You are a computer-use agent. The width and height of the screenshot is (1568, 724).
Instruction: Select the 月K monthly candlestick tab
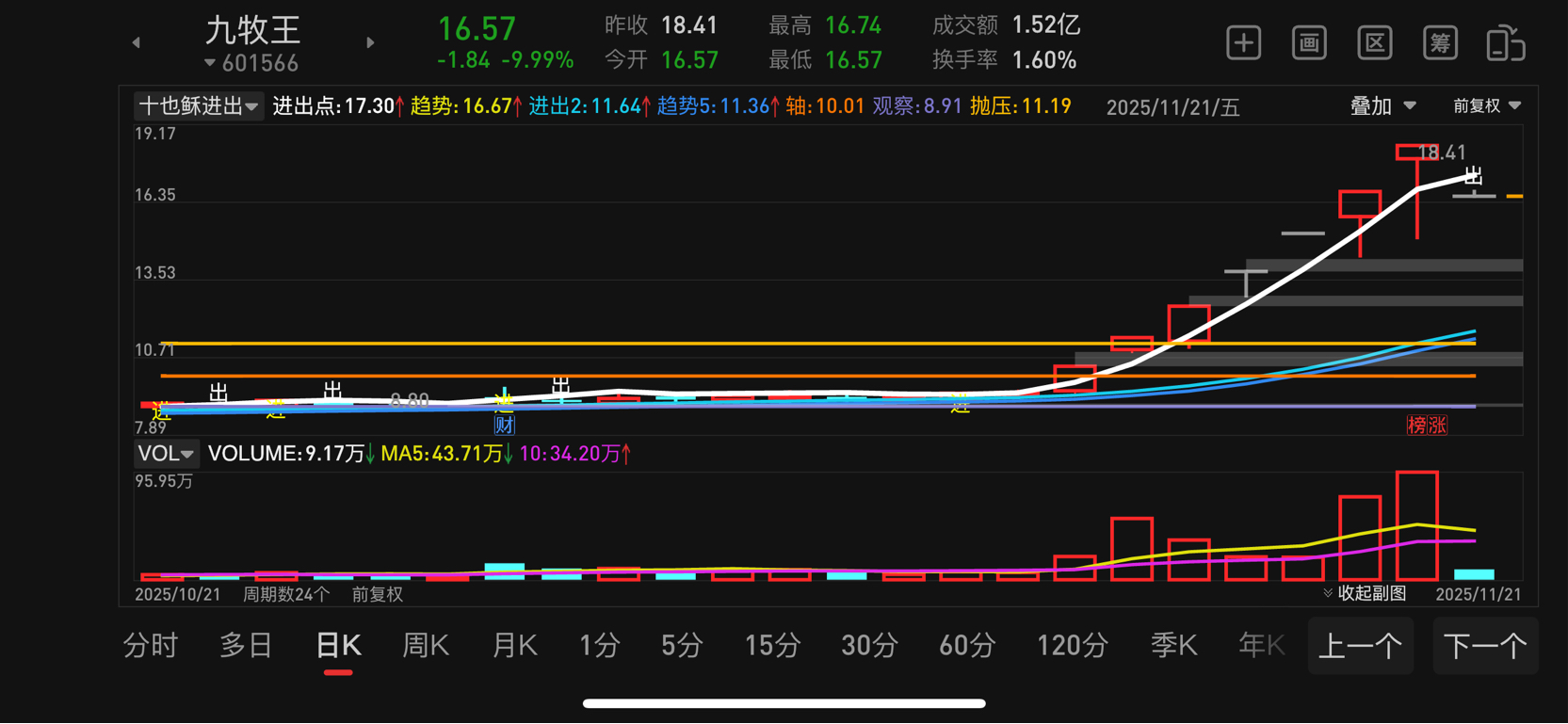coord(514,646)
